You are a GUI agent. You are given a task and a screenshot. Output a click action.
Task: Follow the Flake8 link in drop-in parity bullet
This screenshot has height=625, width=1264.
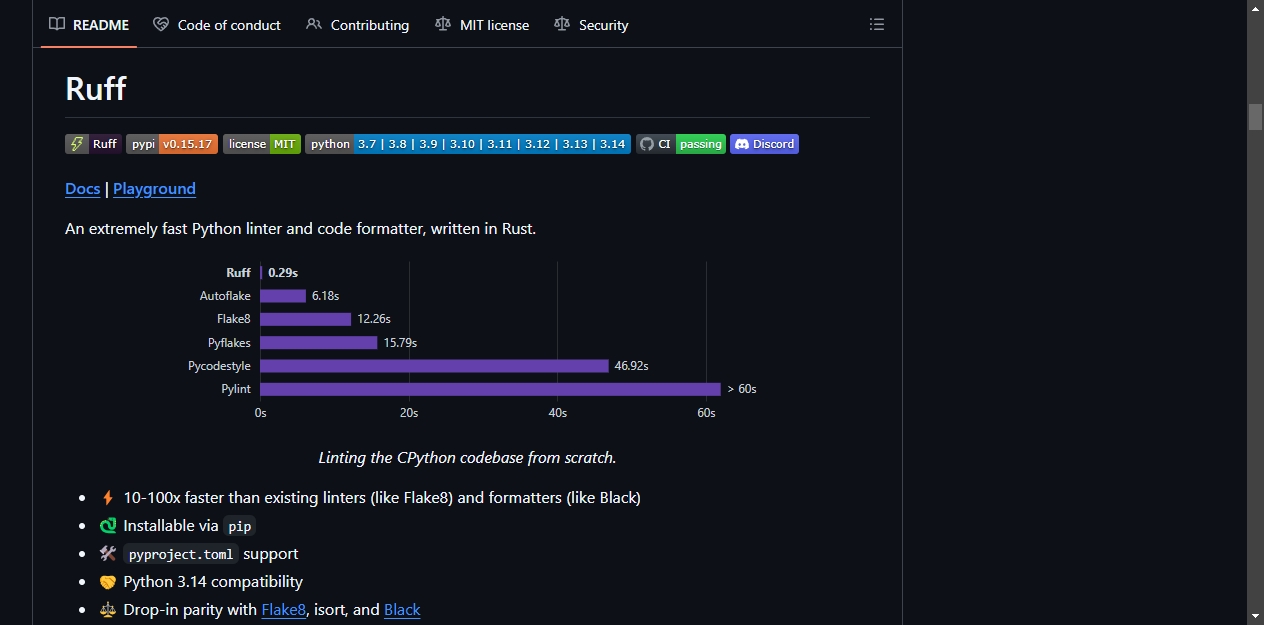pyautogui.click(x=284, y=609)
